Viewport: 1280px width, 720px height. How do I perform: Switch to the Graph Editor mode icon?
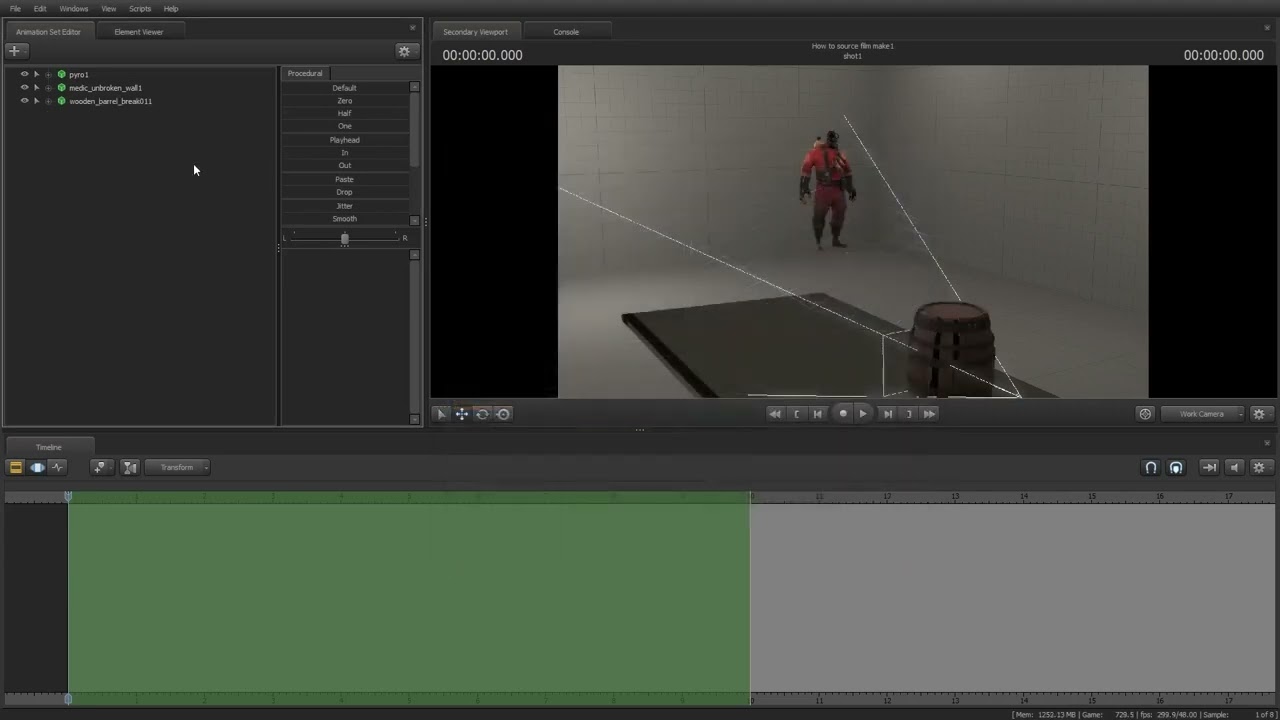57,467
